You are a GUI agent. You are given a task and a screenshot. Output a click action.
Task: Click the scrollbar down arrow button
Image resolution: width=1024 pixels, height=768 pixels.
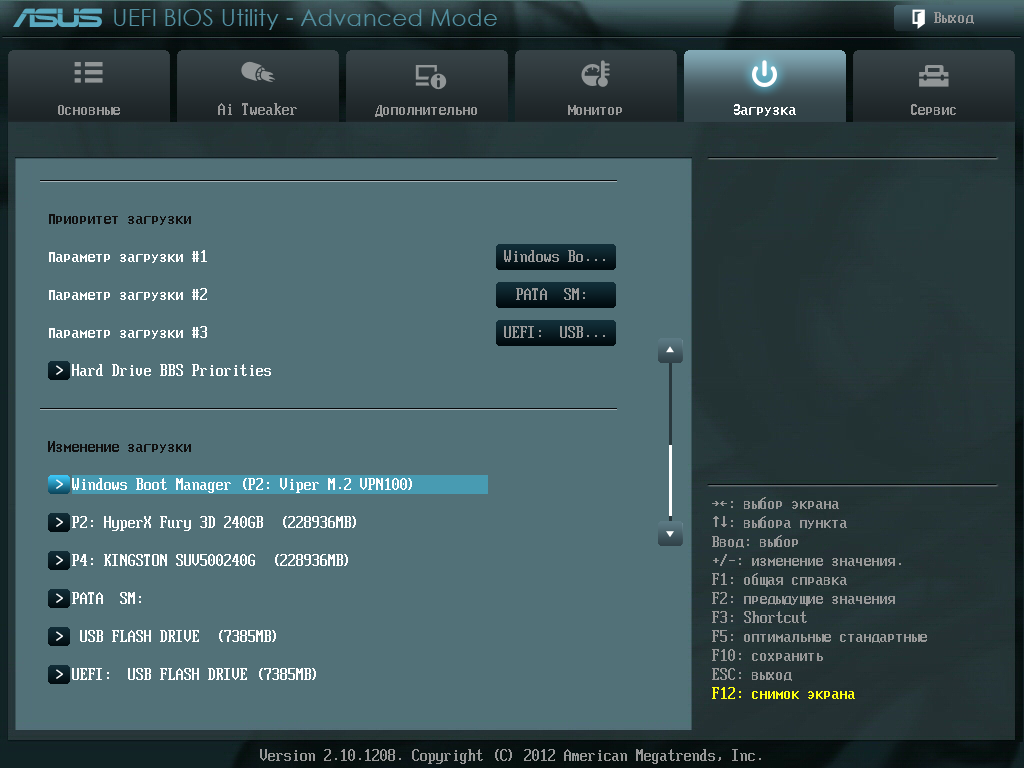(x=670, y=534)
